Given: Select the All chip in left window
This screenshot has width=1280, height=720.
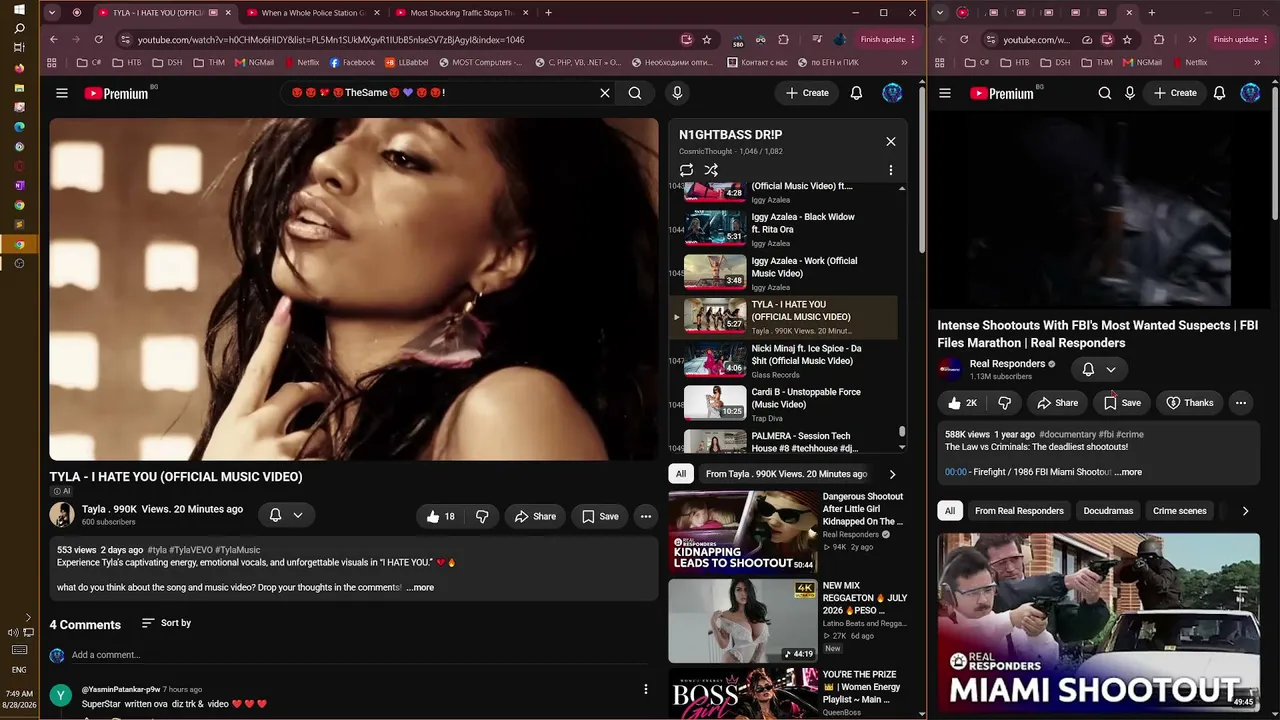Looking at the screenshot, I should (x=681, y=474).
